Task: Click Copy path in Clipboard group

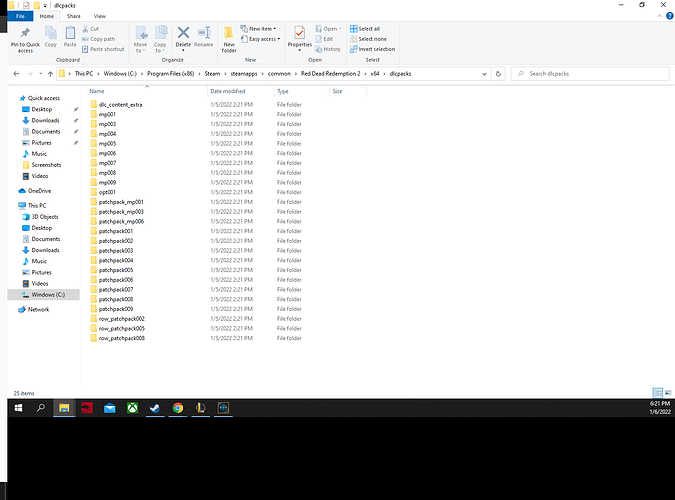Action: [x=98, y=39]
